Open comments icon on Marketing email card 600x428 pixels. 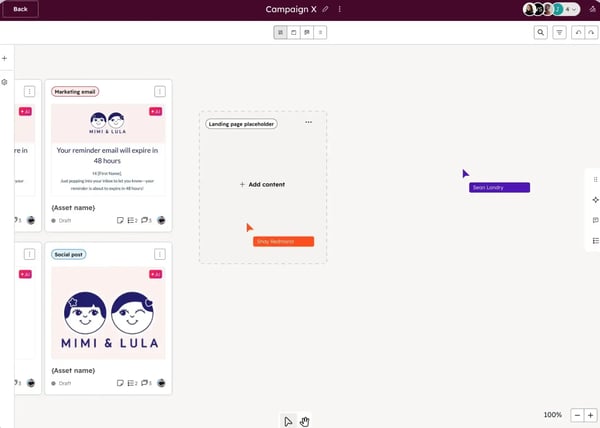(x=146, y=220)
